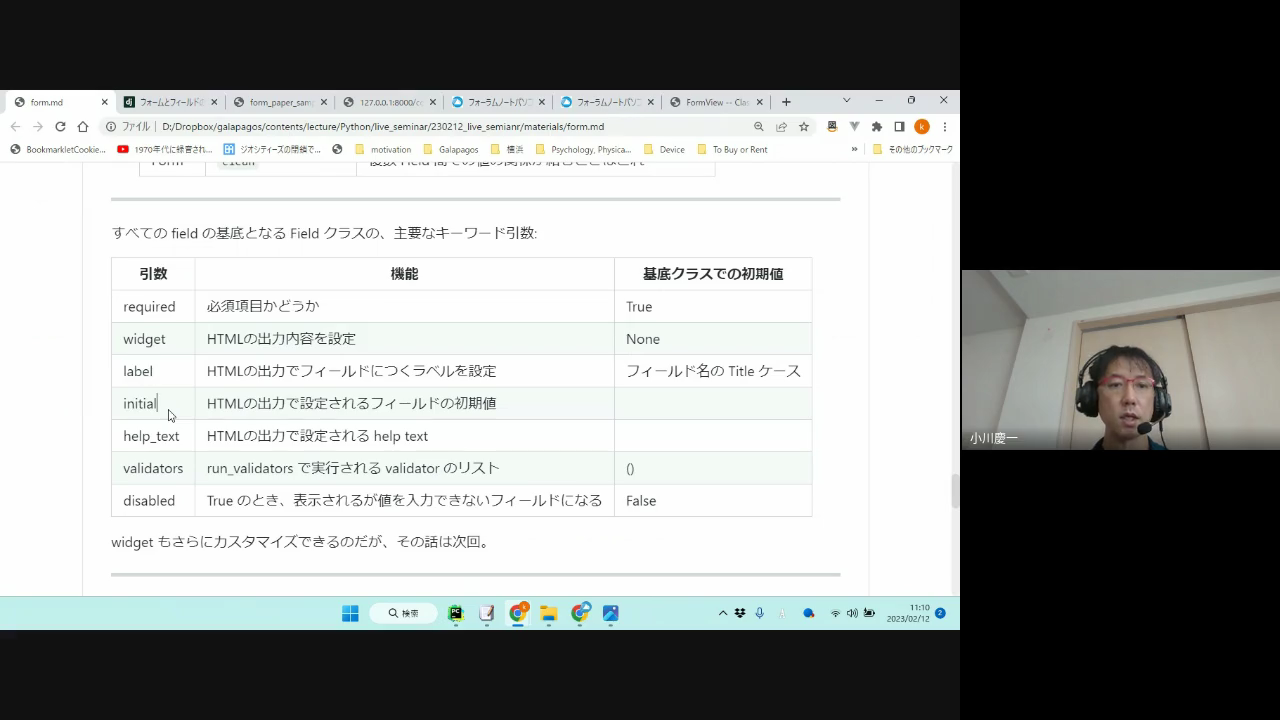This screenshot has width=1280, height=720.
Task: Open the motivation bookmark folder
Action: point(383,150)
